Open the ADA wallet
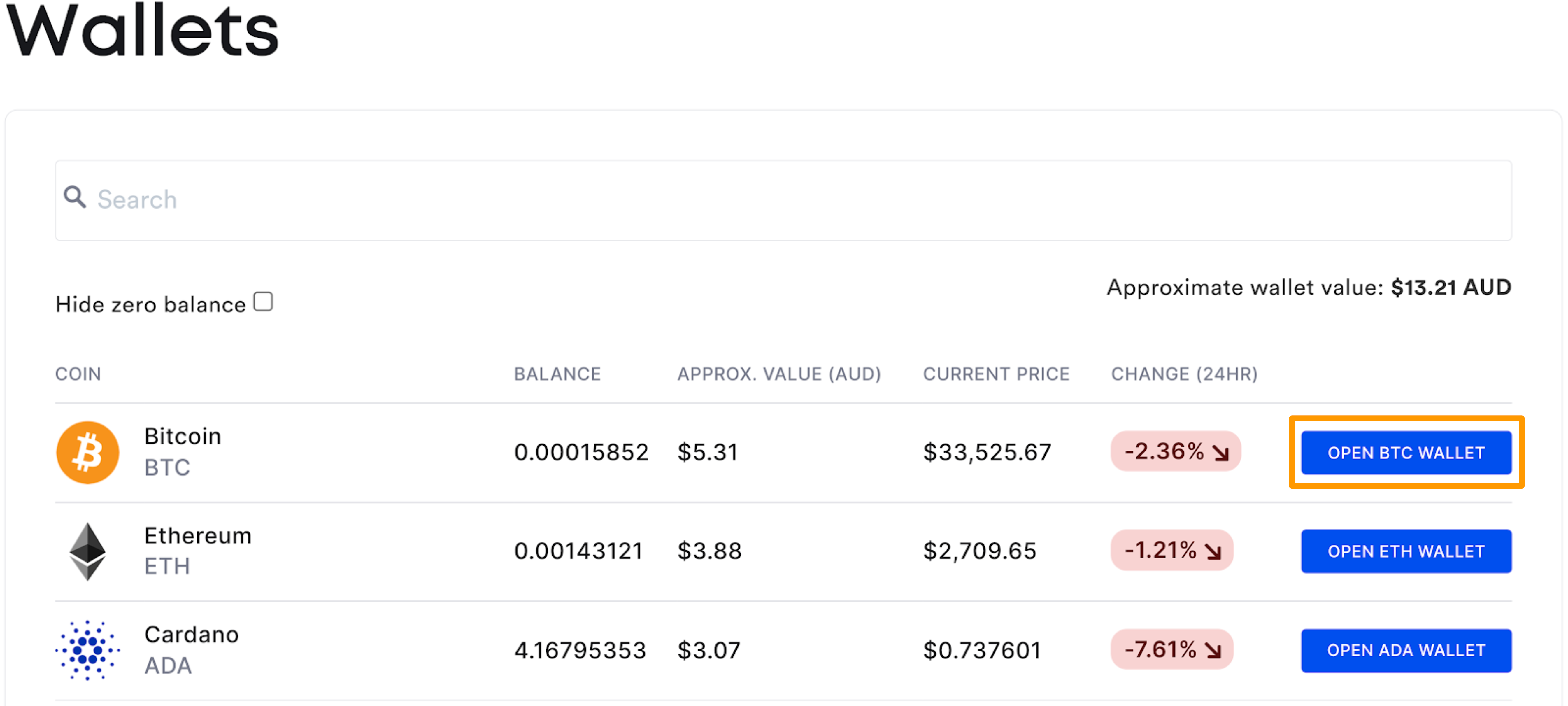Image resolution: width=1568 pixels, height=706 pixels. pyautogui.click(x=1406, y=650)
